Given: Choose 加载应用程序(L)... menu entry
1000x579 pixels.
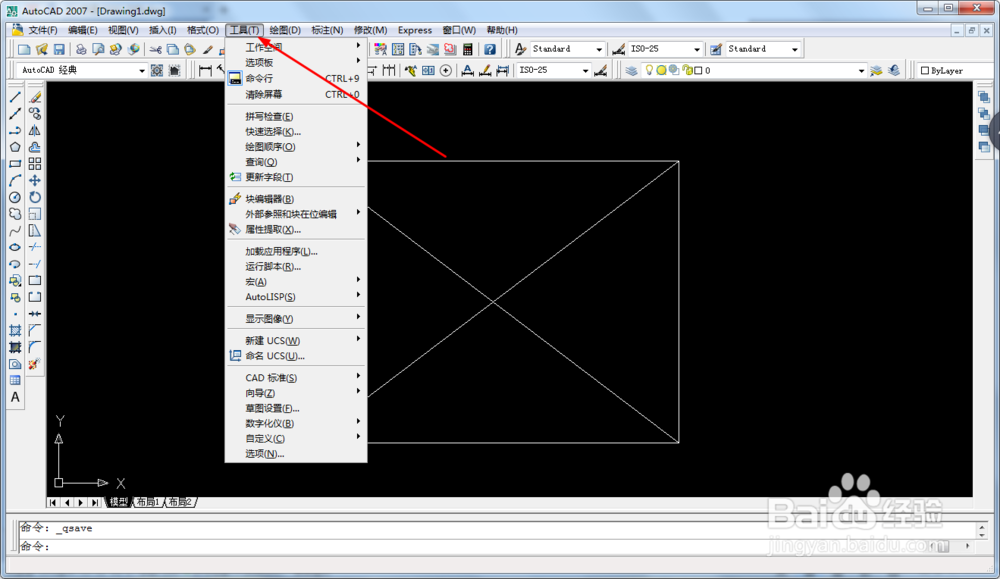Looking at the screenshot, I should click(x=296, y=251).
